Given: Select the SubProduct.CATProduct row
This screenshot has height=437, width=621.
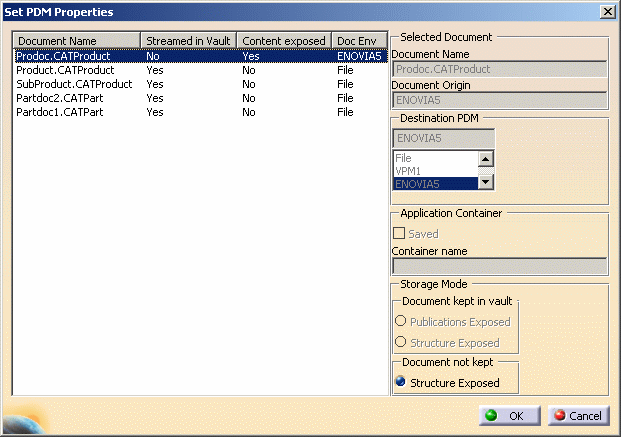Looking at the screenshot, I should (201, 84).
